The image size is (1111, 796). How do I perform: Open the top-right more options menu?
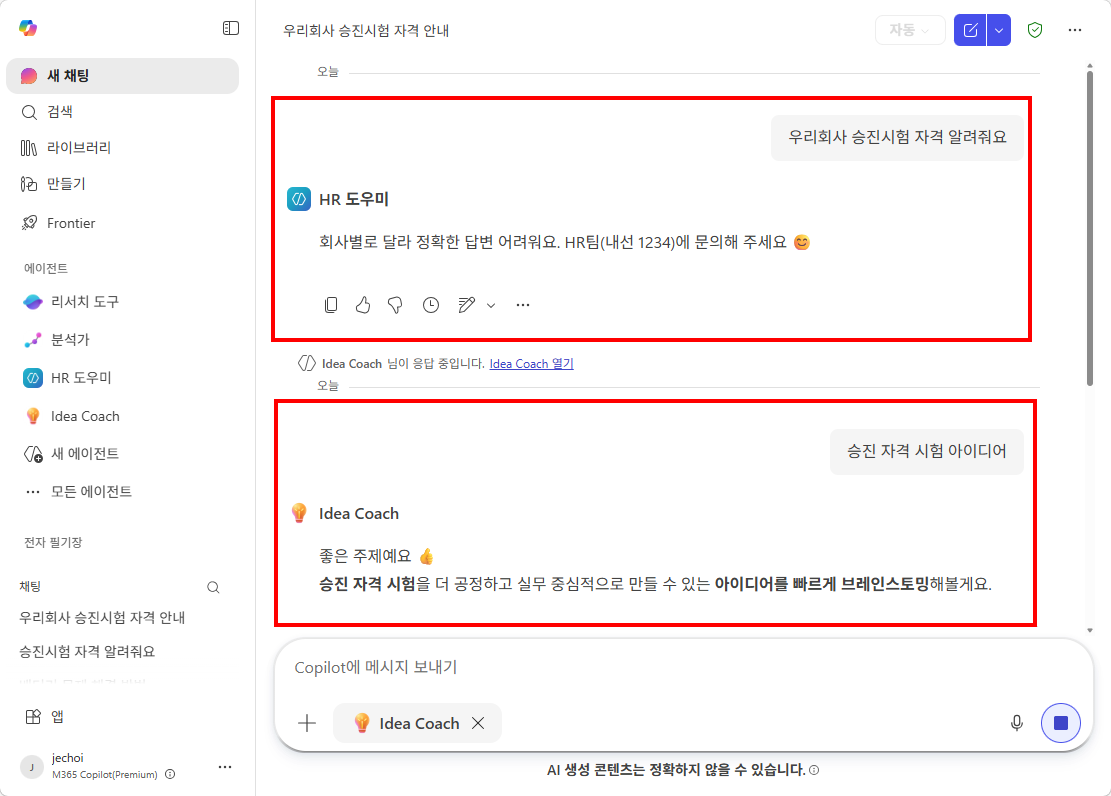tap(1075, 30)
